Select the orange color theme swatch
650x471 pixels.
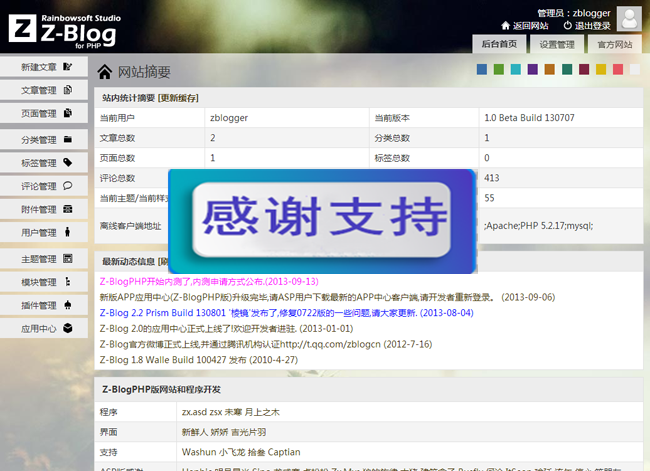[550, 69]
